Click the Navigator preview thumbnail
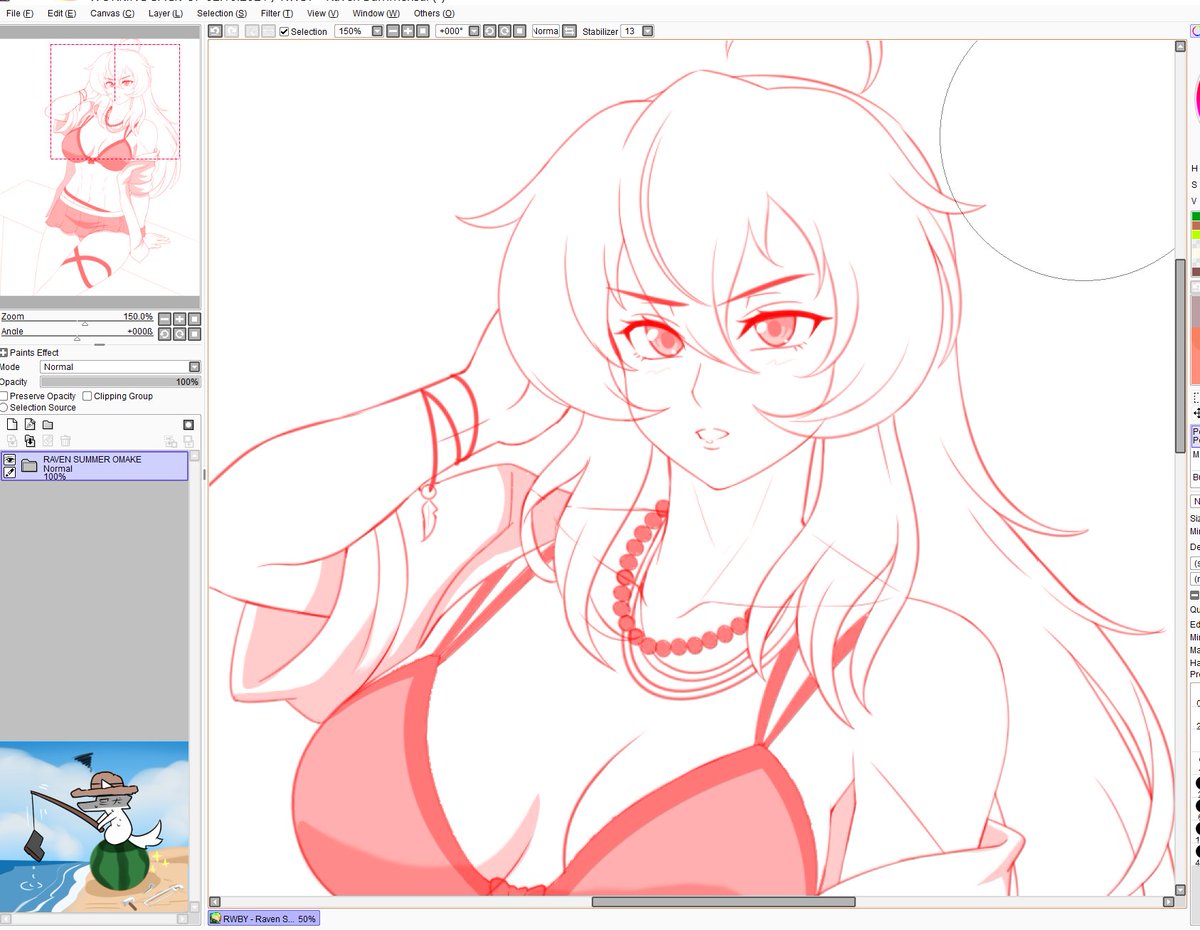Image resolution: width=1200 pixels, height=930 pixels. [x=100, y=167]
